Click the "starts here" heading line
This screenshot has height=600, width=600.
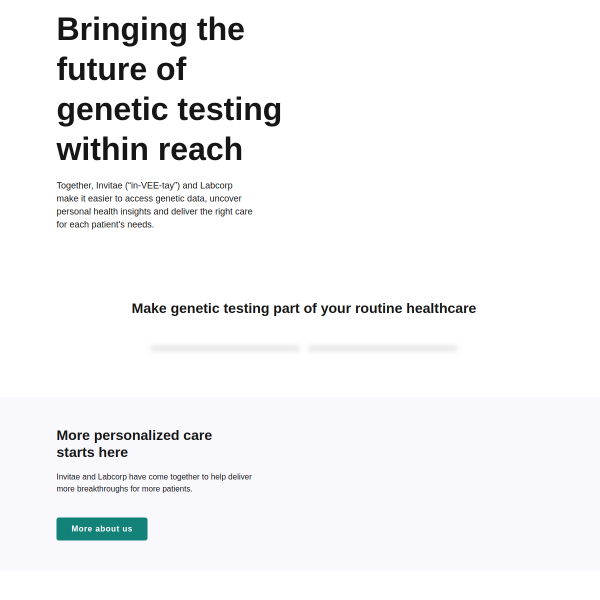(92, 452)
